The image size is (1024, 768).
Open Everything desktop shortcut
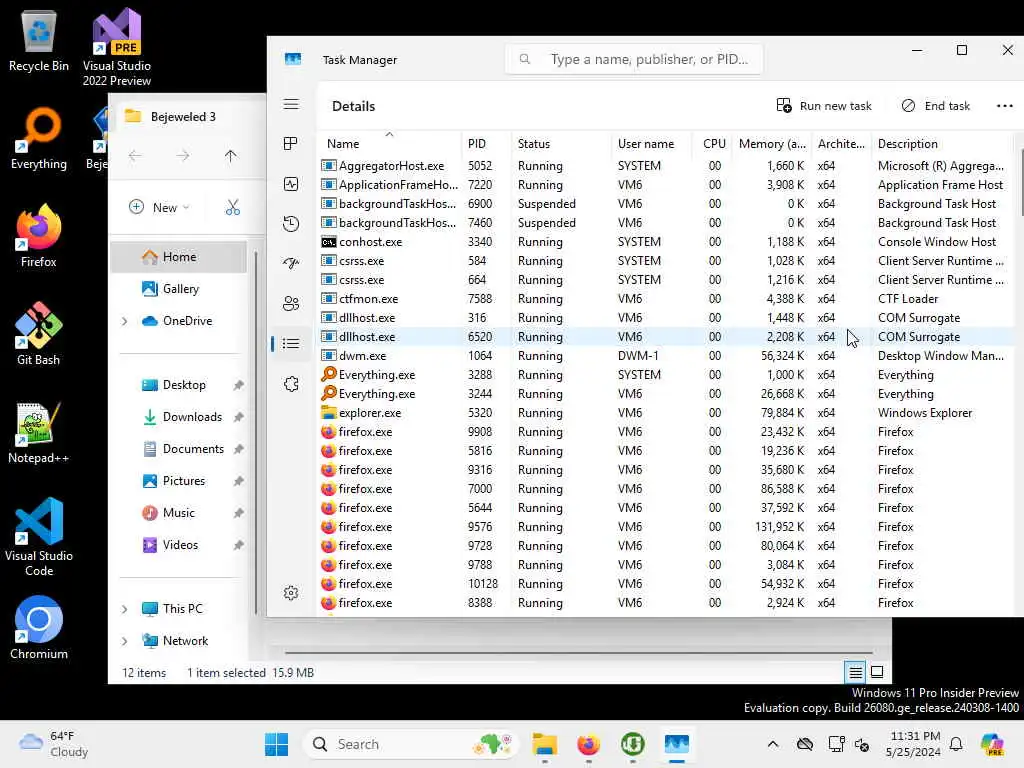39,138
